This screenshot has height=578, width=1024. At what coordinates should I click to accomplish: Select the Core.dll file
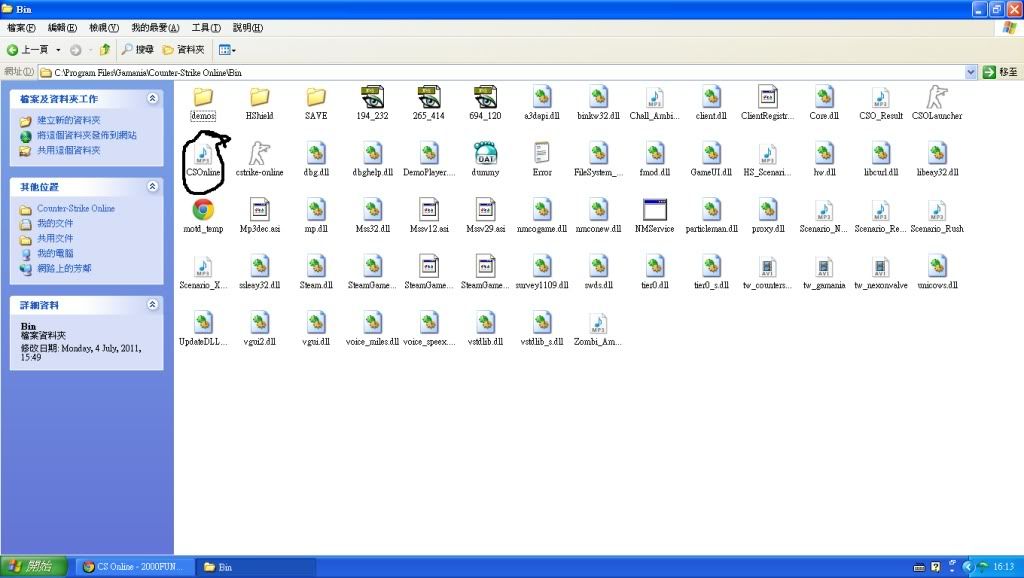824,103
